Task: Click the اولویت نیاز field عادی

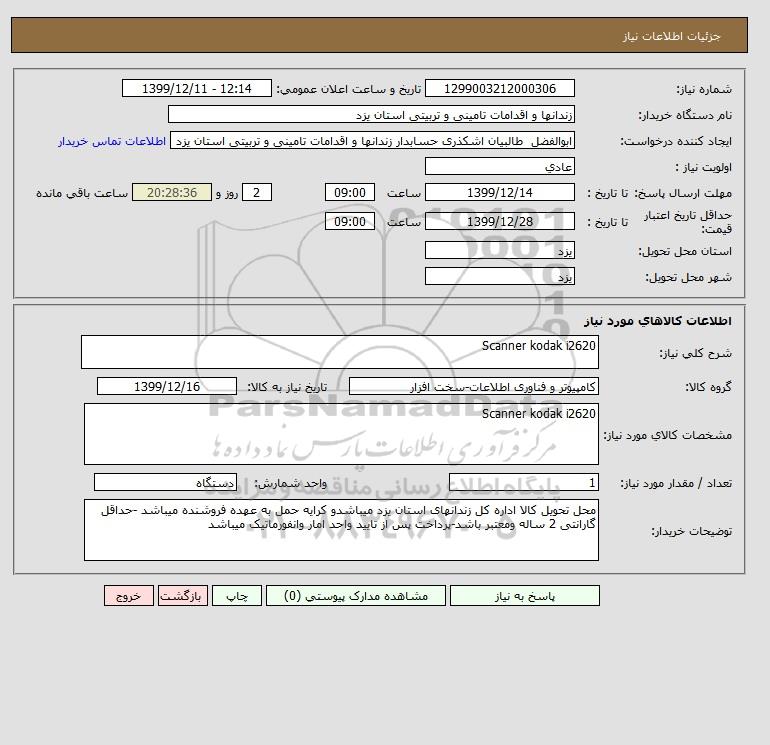Action: [x=499, y=166]
